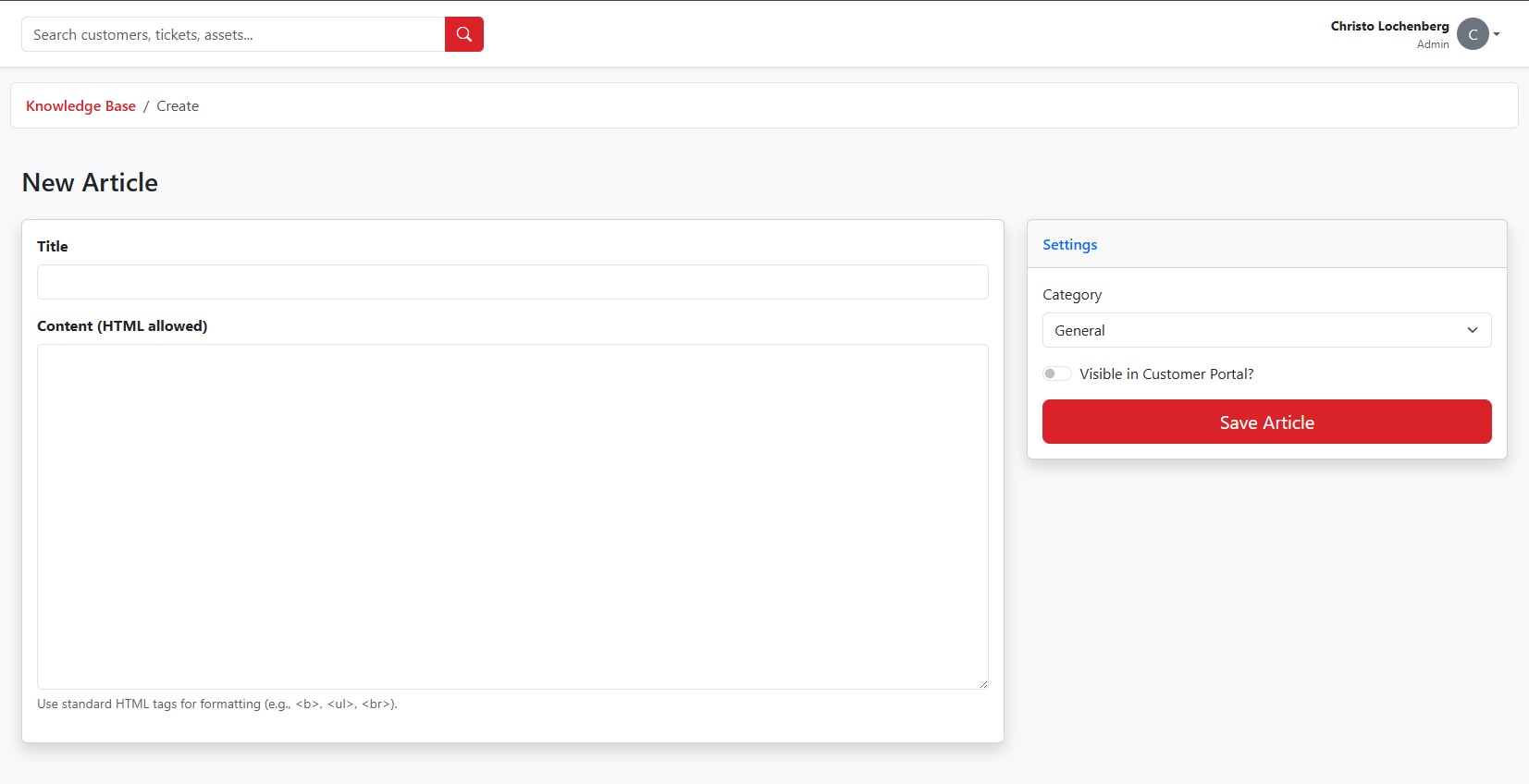The height and width of the screenshot is (784, 1529).
Task: Click into the Title input field
Action: [x=512, y=282]
